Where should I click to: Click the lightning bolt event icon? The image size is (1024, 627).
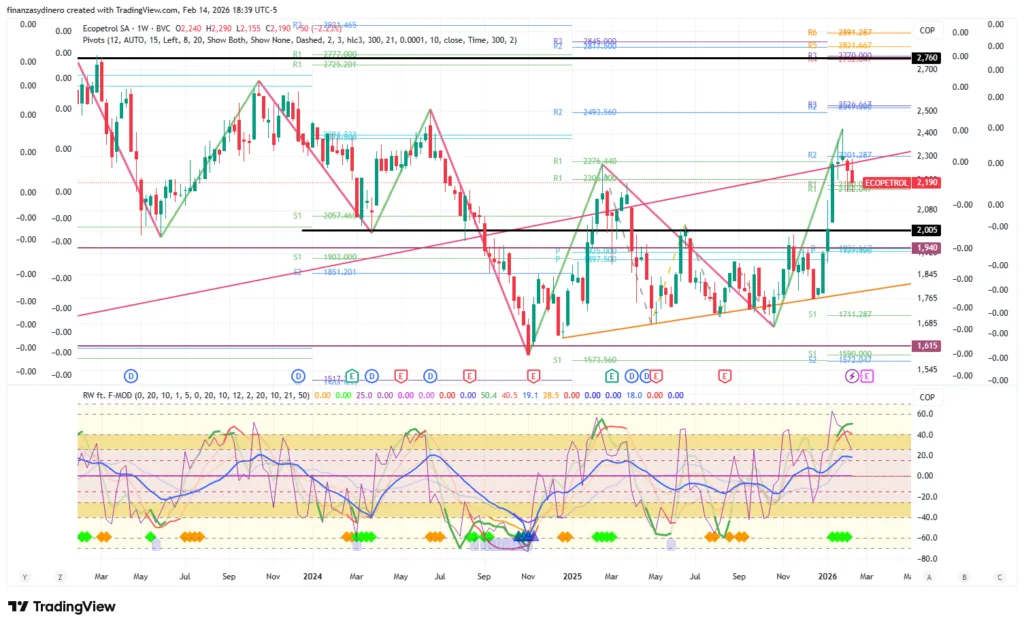point(852,375)
